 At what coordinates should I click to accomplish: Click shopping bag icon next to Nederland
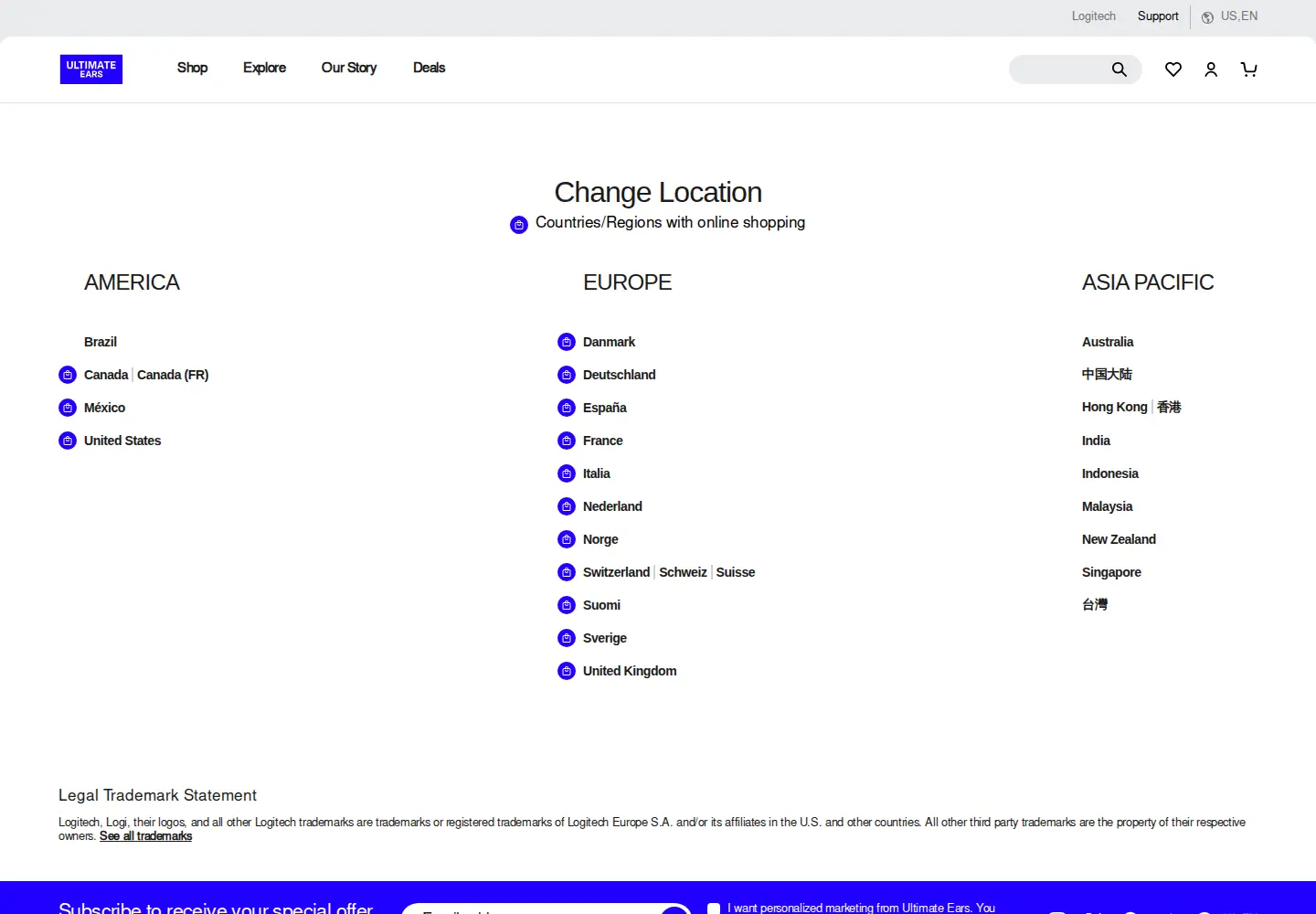point(567,506)
